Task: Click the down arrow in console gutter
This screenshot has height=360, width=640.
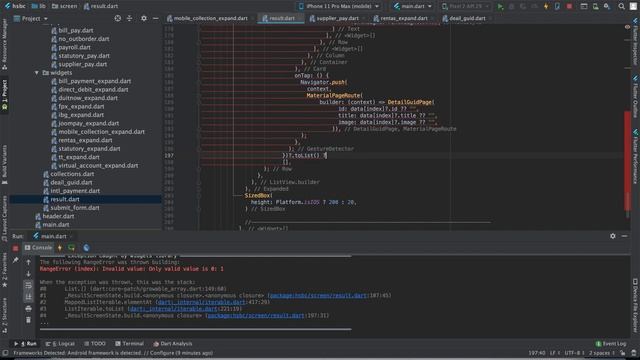Action: click(x=28, y=274)
